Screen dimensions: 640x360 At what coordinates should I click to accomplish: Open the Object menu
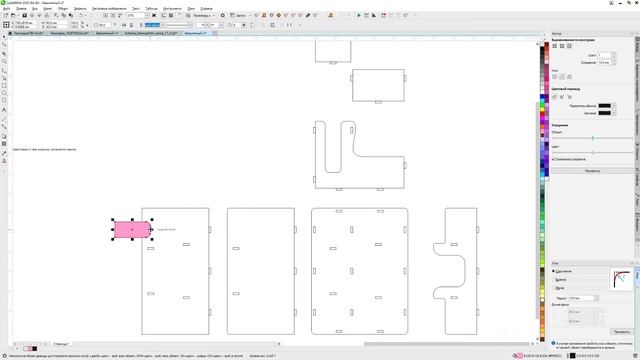click(x=63, y=9)
